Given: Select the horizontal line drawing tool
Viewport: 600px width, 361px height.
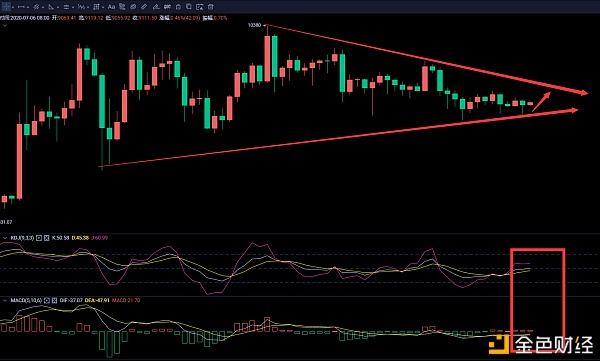Looking at the screenshot, I should (x=21, y=7).
